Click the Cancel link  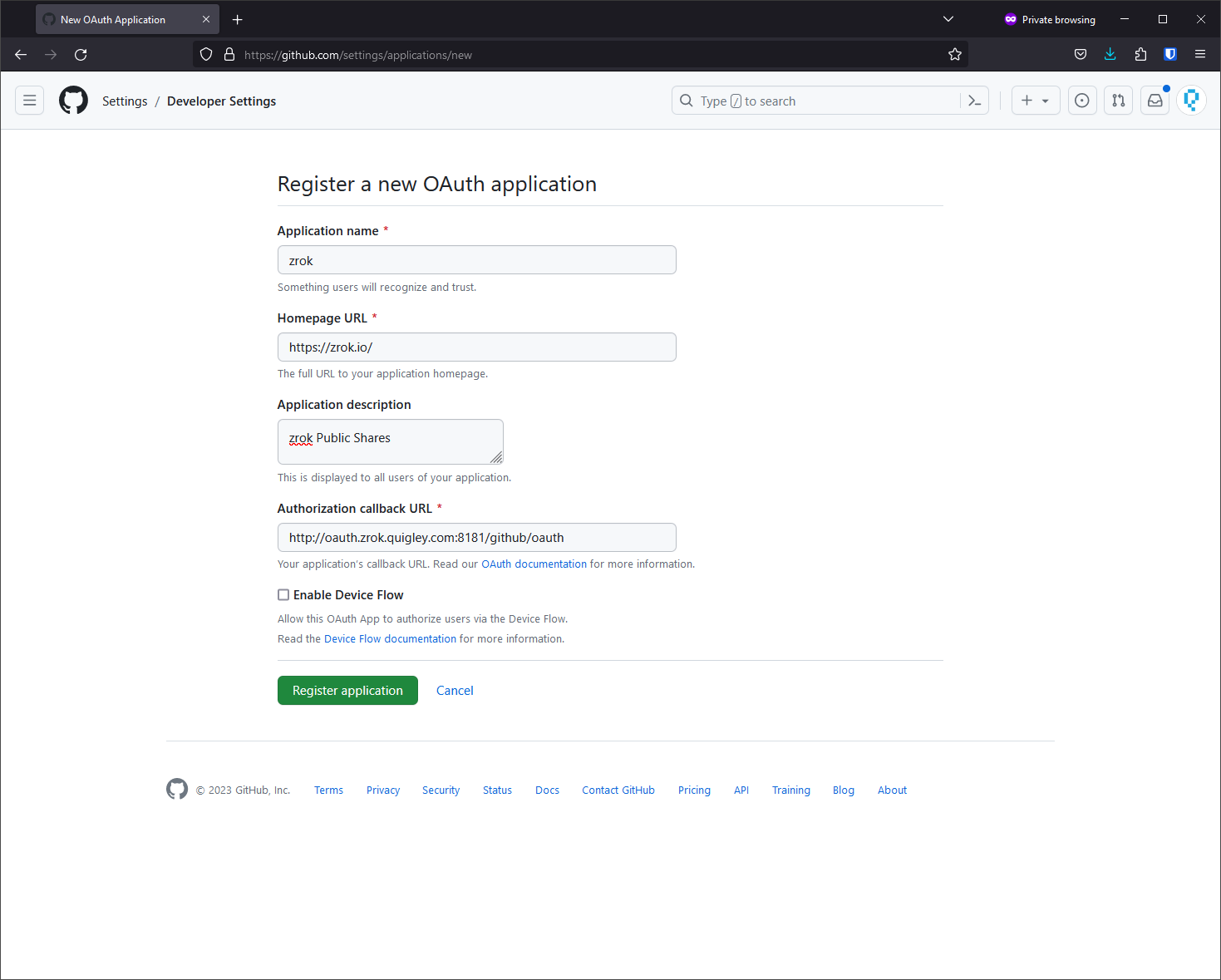click(455, 691)
